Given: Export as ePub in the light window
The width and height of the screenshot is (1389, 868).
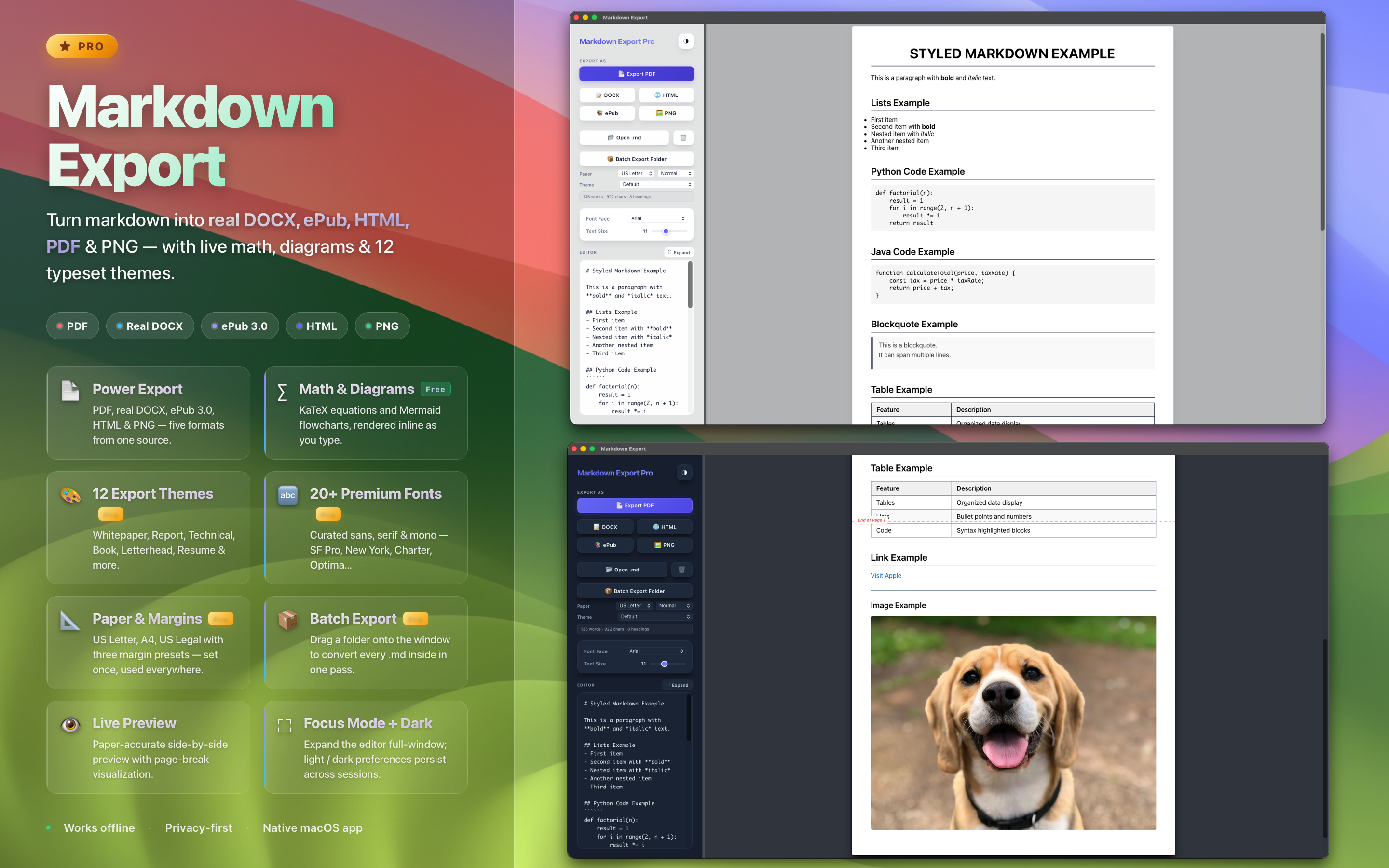Looking at the screenshot, I should [607, 113].
